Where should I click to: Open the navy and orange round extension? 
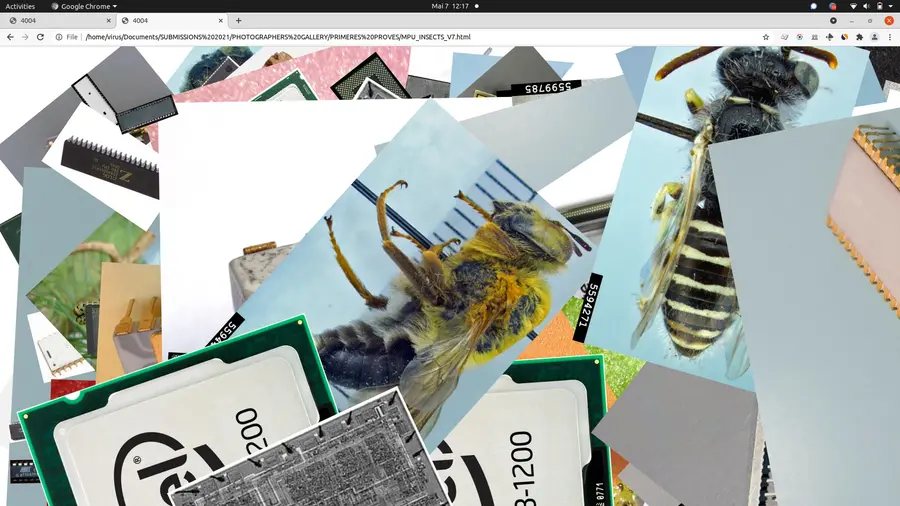844,37
